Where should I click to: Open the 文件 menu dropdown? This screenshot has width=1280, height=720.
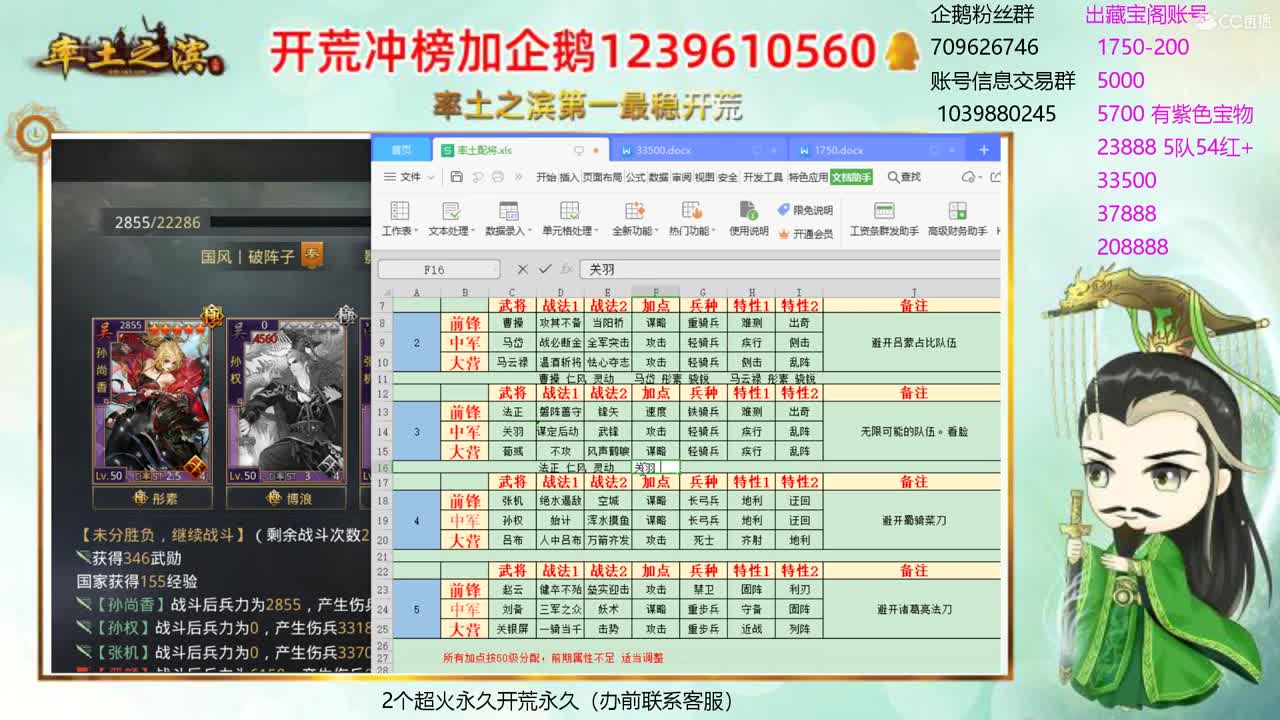tap(410, 177)
